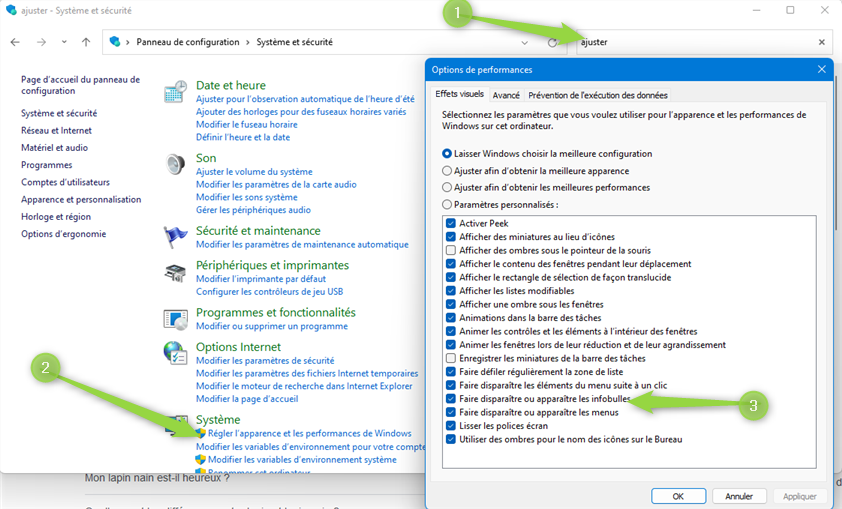Open Matériel et audio in sidebar
This screenshot has width=842, height=509.
[54, 148]
